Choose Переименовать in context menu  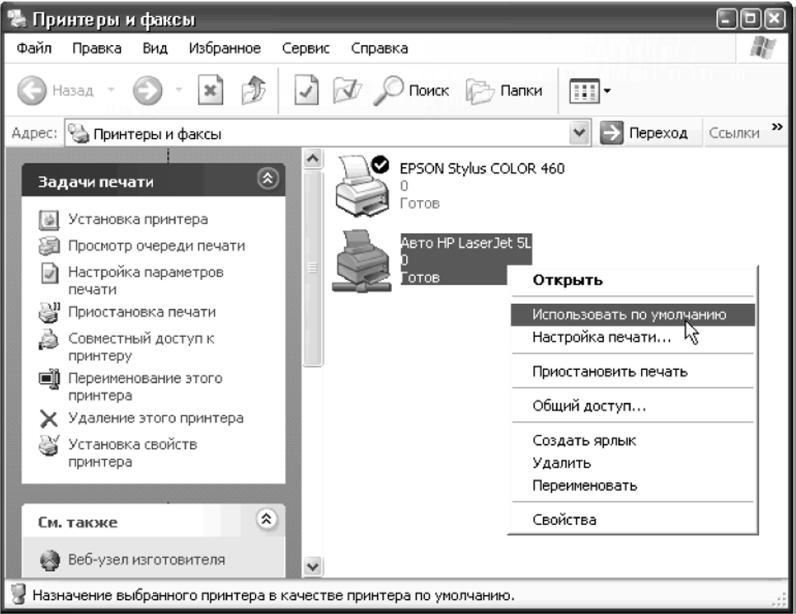[633, 486]
